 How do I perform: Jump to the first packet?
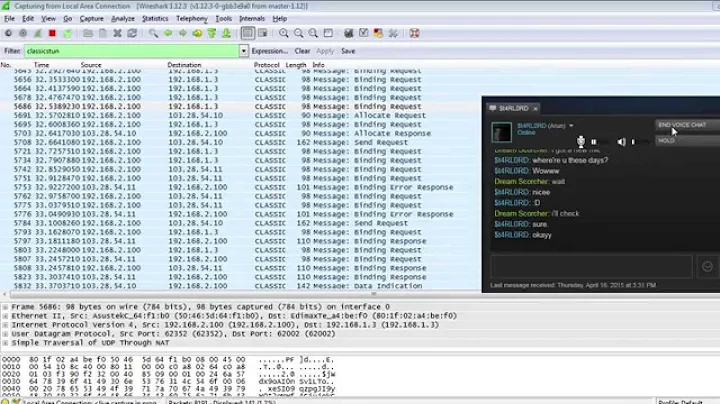click(212, 33)
